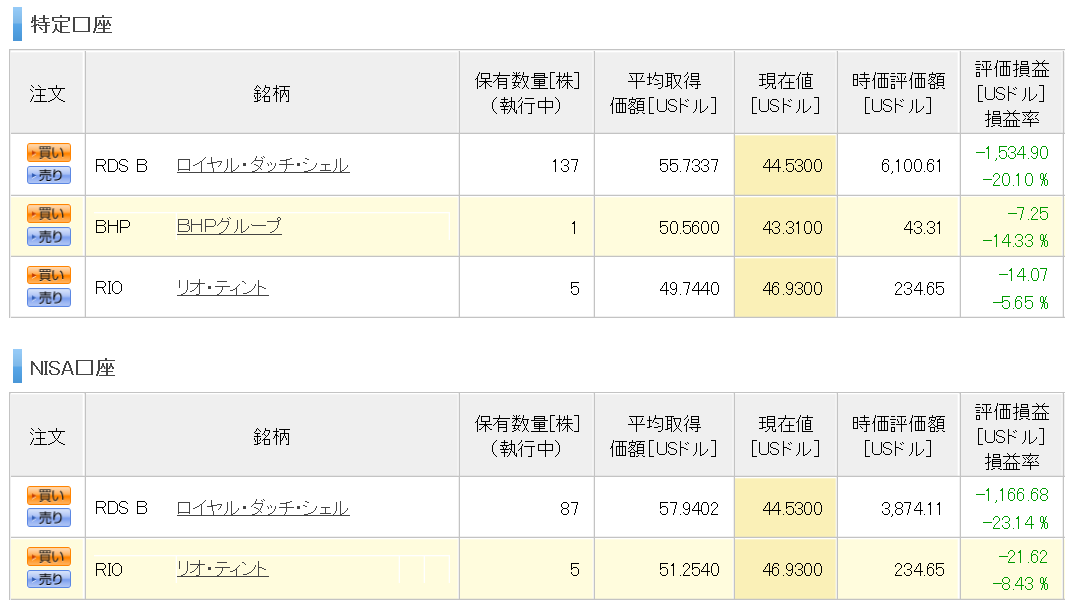Click 買い button for RIO in NISA口座
The image size is (1065, 604).
coord(49,557)
